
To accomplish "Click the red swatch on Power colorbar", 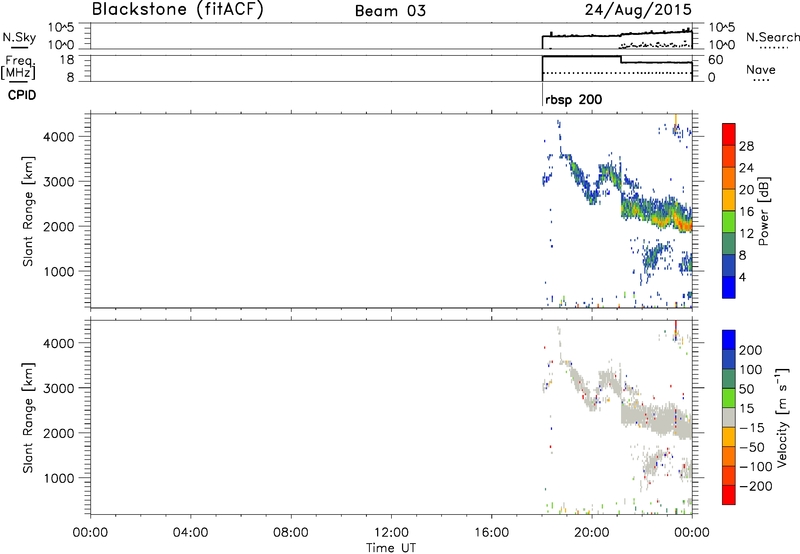I will [729, 134].
